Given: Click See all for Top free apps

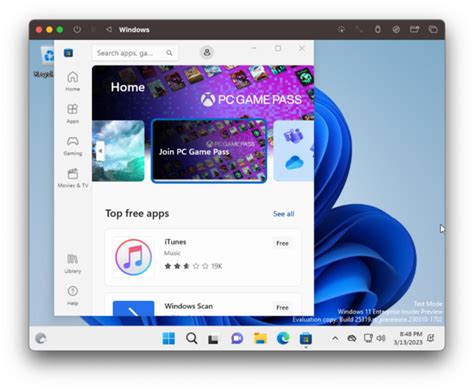Looking at the screenshot, I should [x=283, y=214].
